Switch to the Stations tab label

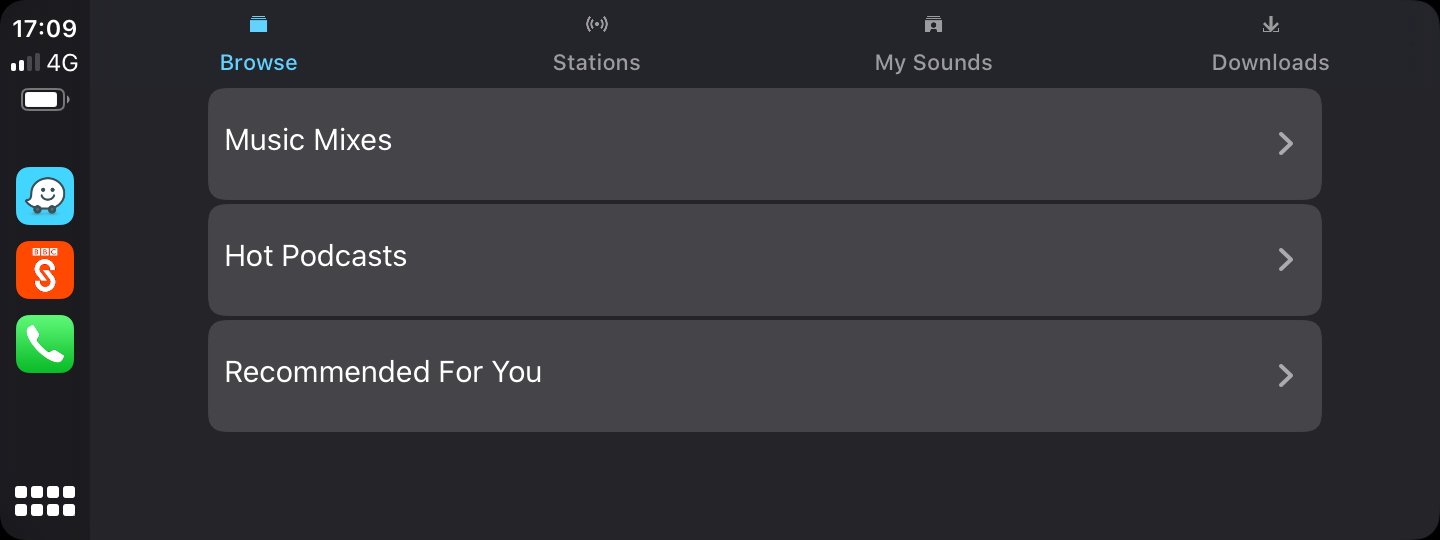click(597, 63)
